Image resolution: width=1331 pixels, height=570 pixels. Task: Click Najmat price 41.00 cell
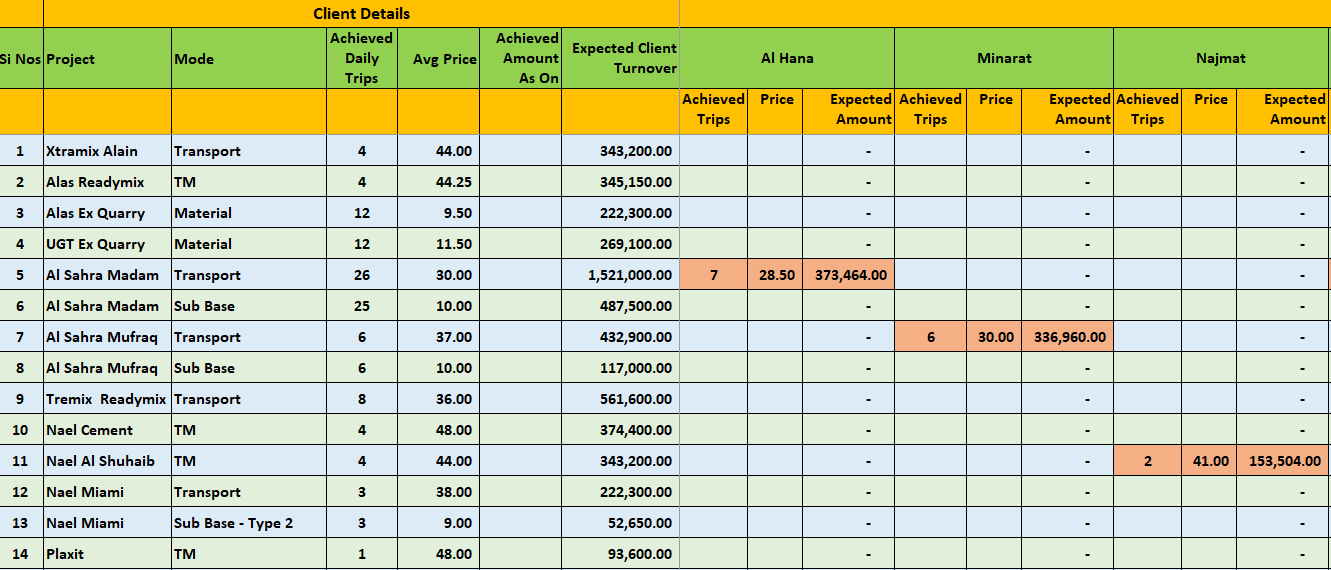click(1209, 461)
